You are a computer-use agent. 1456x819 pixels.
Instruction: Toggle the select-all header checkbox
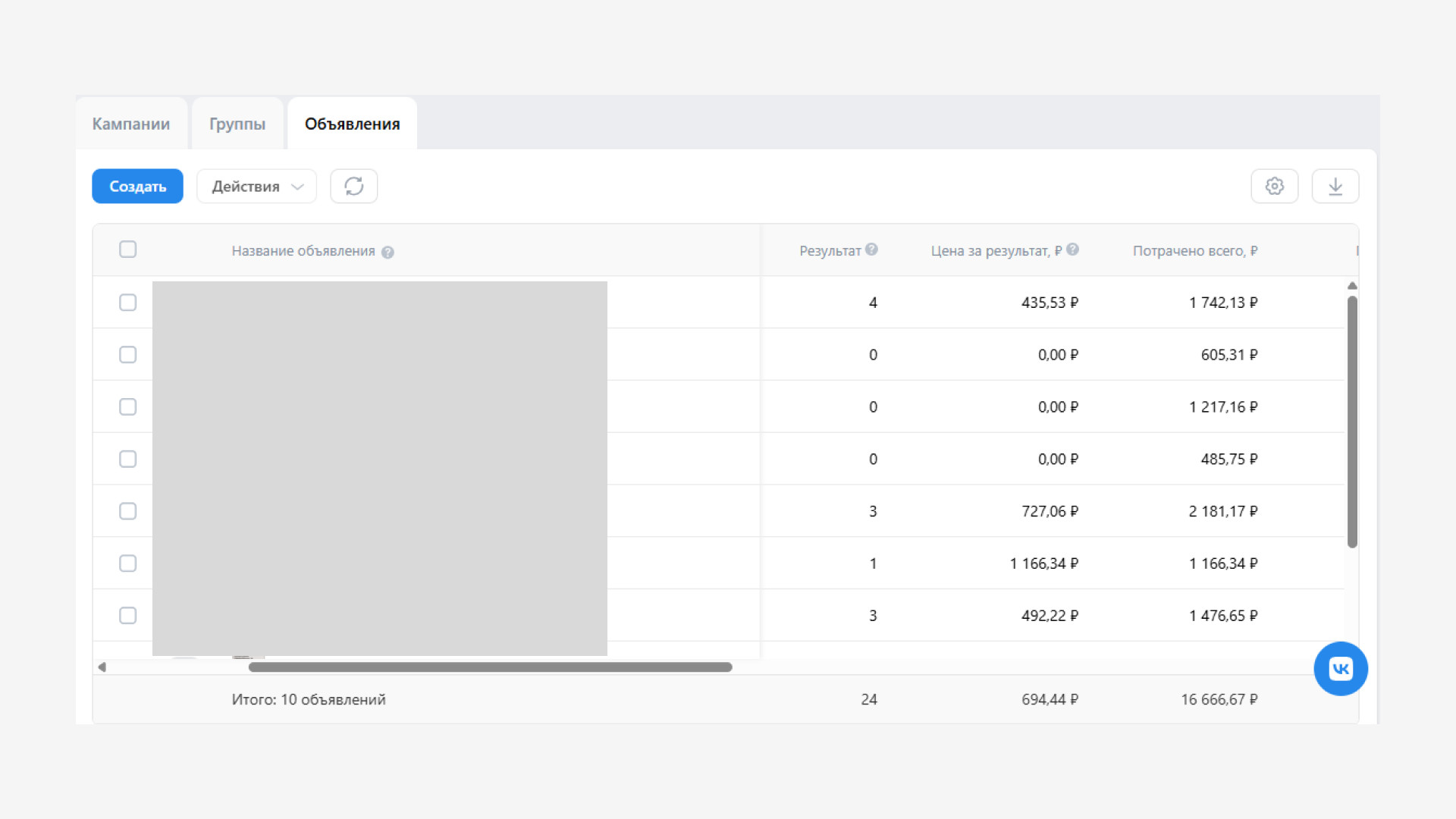coord(127,249)
